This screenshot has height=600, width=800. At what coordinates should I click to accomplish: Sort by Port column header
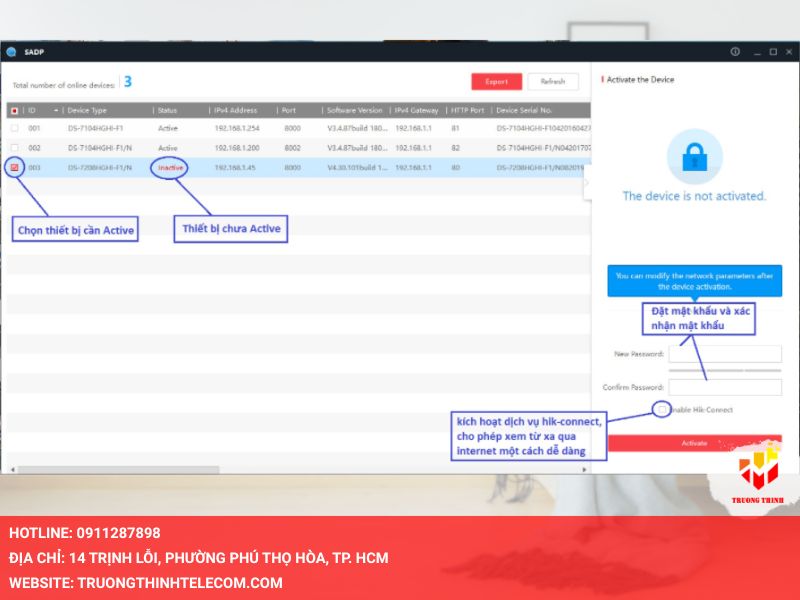pyautogui.click(x=289, y=110)
